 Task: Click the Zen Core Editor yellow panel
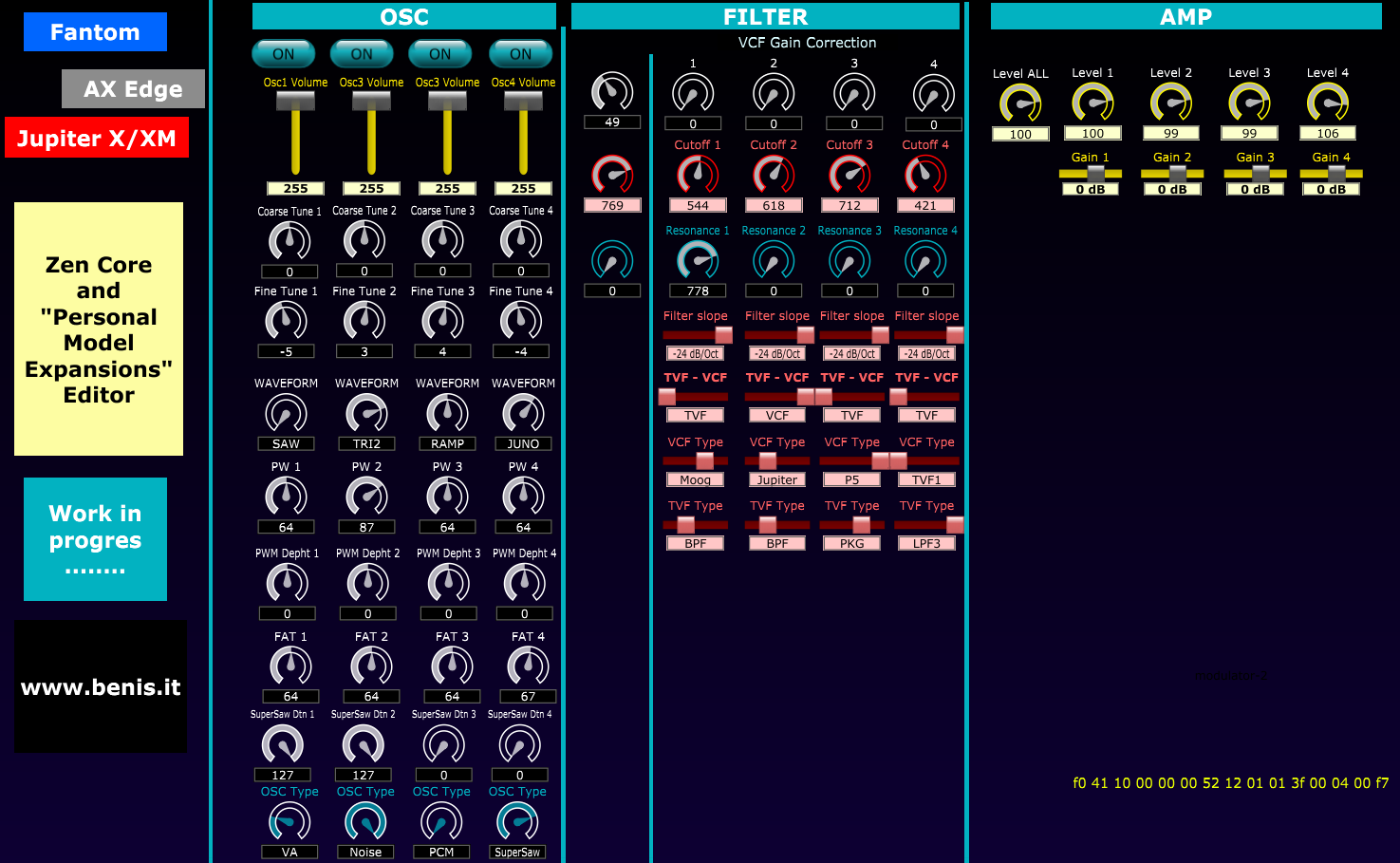(99, 328)
